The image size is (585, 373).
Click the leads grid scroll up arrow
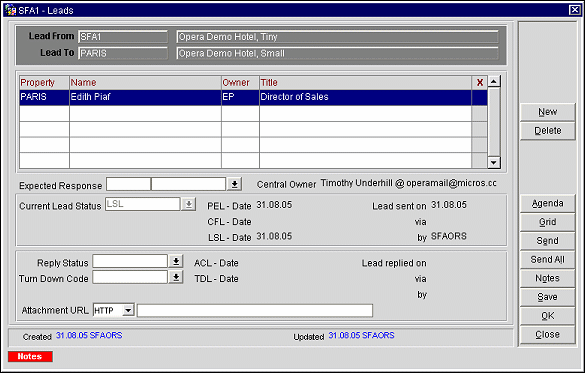(x=494, y=81)
